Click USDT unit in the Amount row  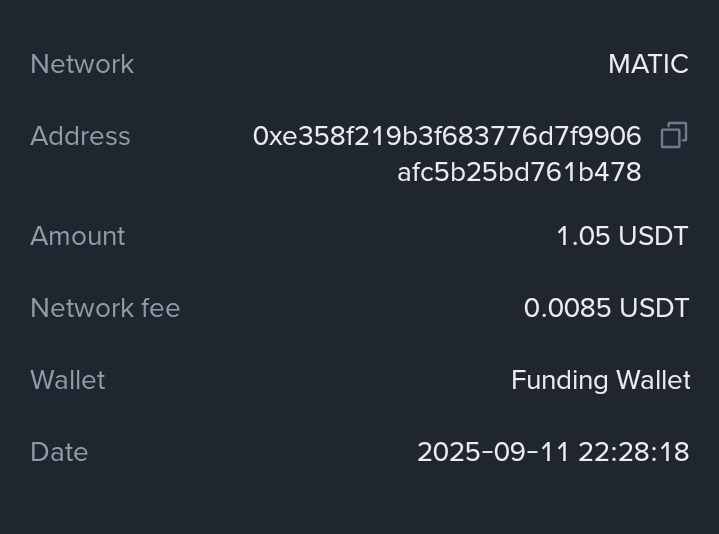click(x=653, y=236)
